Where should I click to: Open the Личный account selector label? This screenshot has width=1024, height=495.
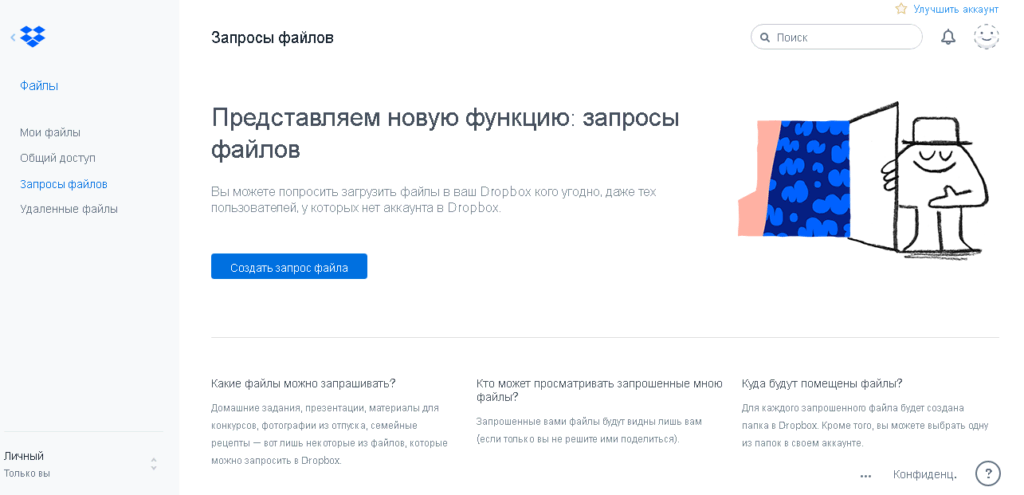coord(24,456)
